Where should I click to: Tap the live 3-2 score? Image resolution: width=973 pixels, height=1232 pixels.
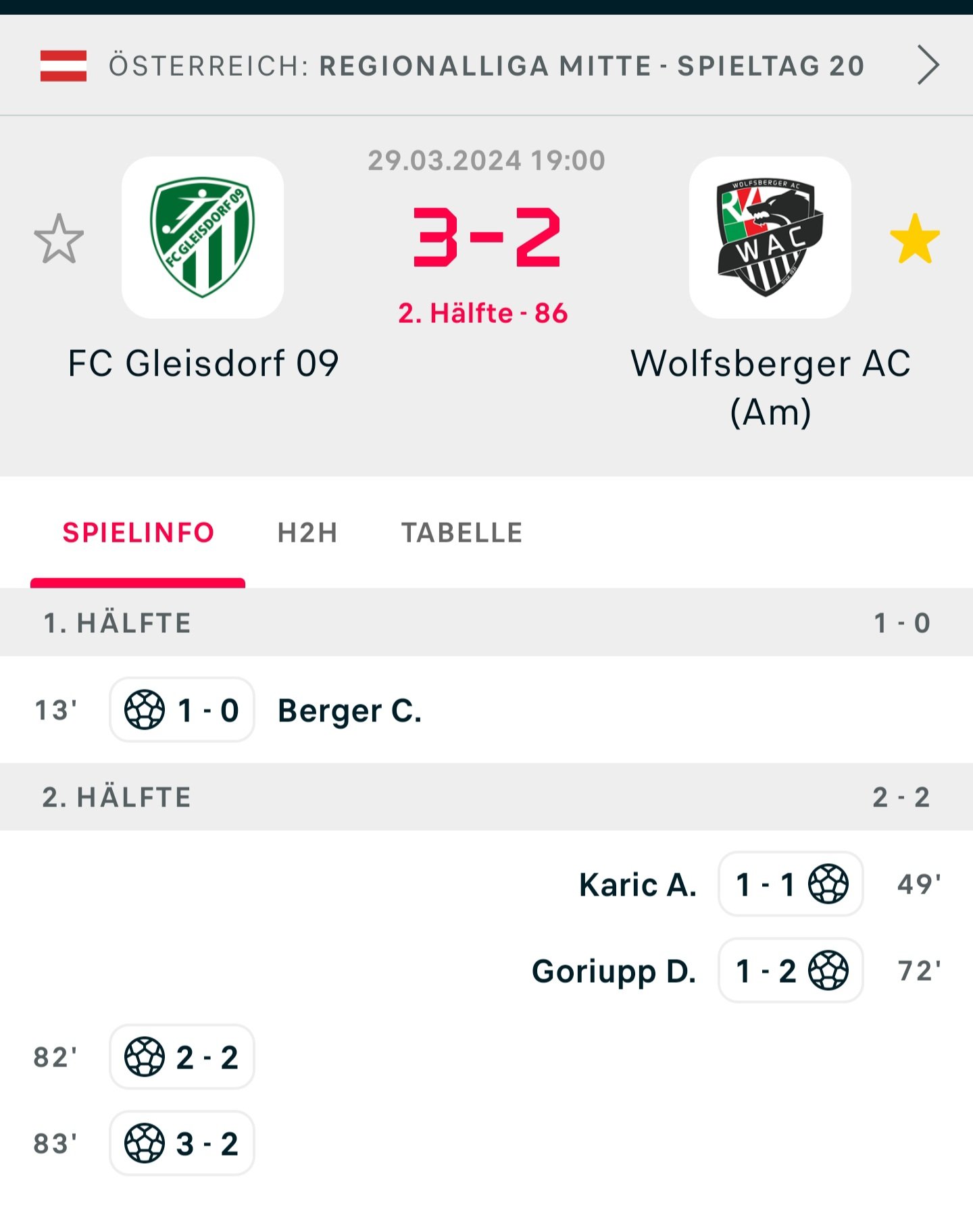pos(487,237)
